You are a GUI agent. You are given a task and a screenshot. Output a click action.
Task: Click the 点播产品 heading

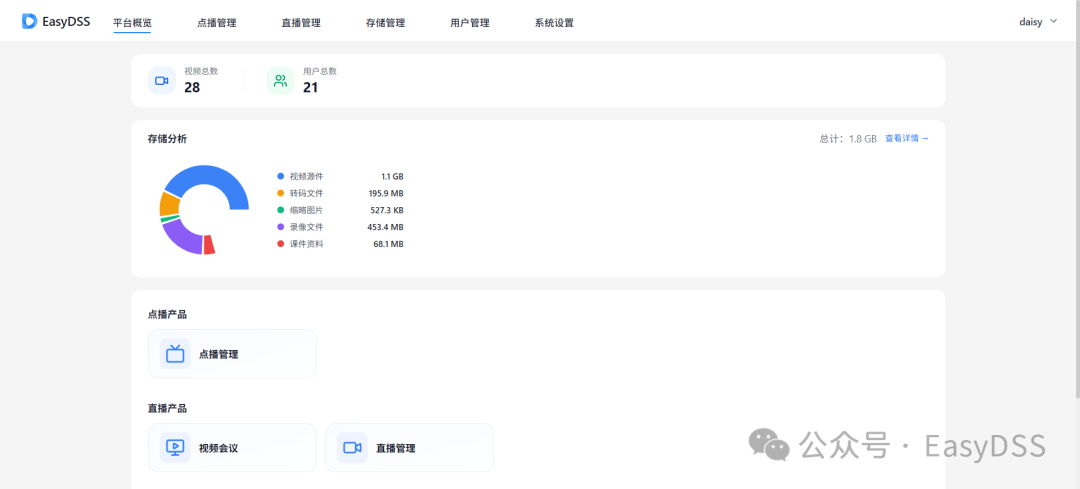(x=167, y=314)
